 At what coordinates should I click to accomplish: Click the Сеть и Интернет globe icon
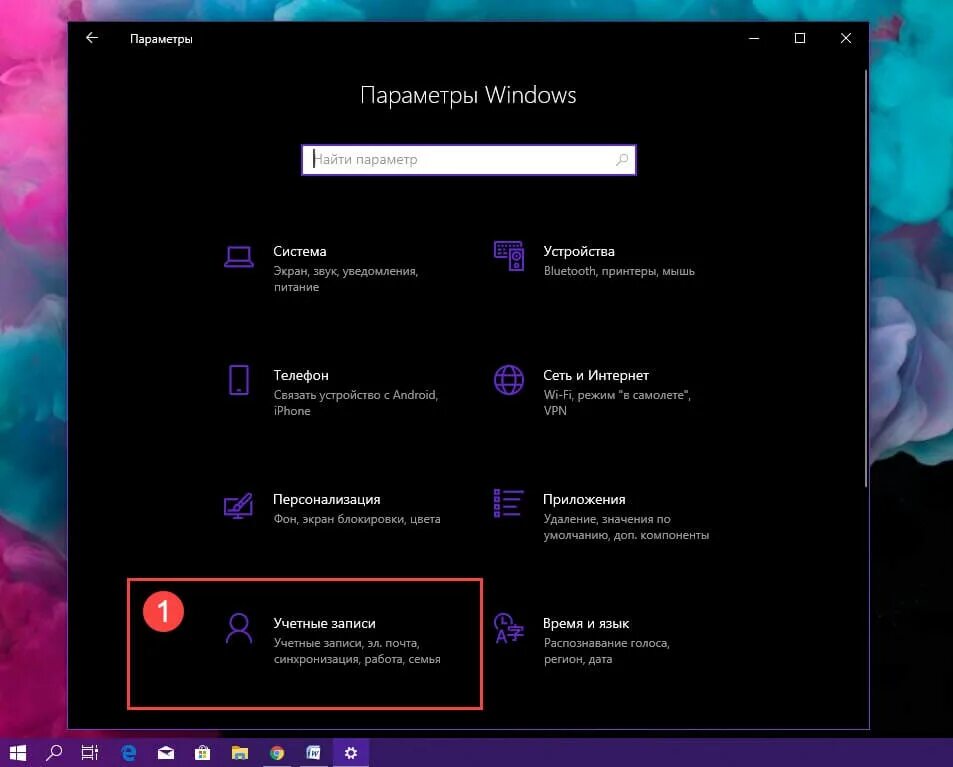[509, 380]
